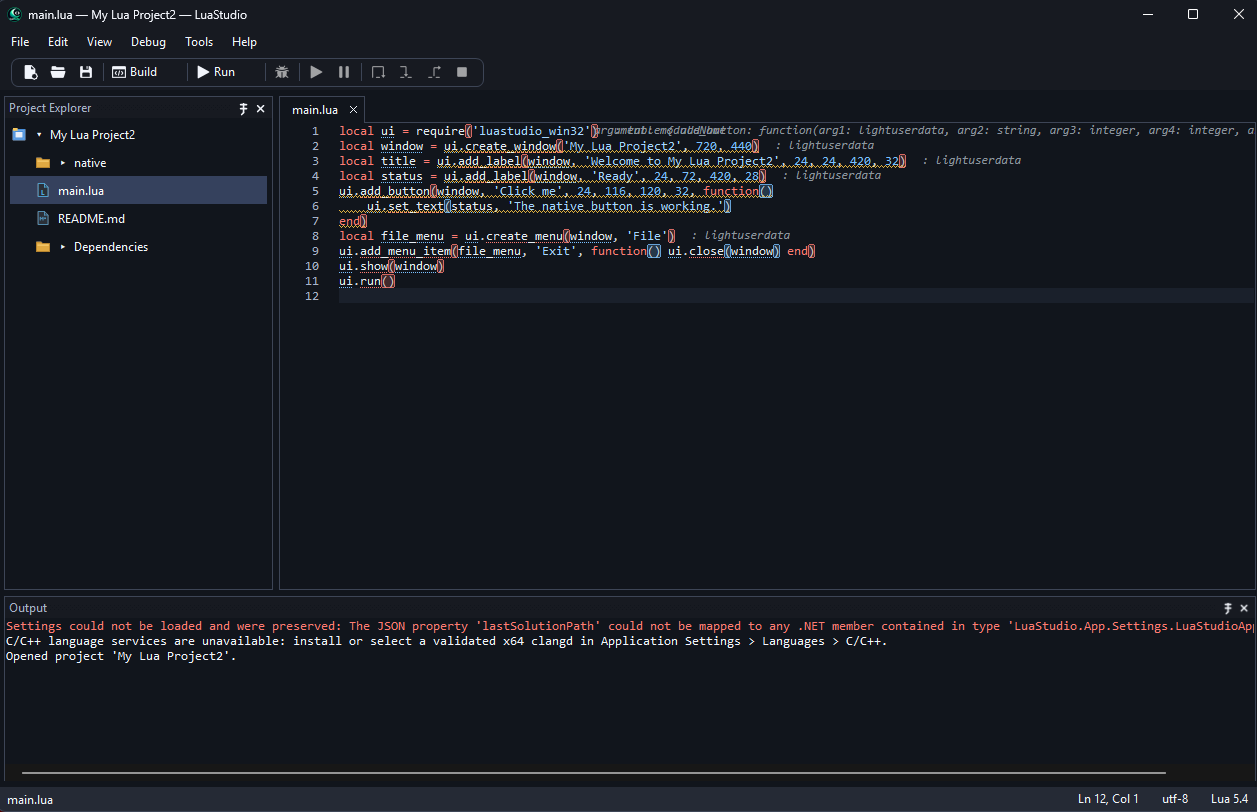Click the My Lua Project2 project icon
The height and width of the screenshot is (812, 1257).
pos(19,135)
